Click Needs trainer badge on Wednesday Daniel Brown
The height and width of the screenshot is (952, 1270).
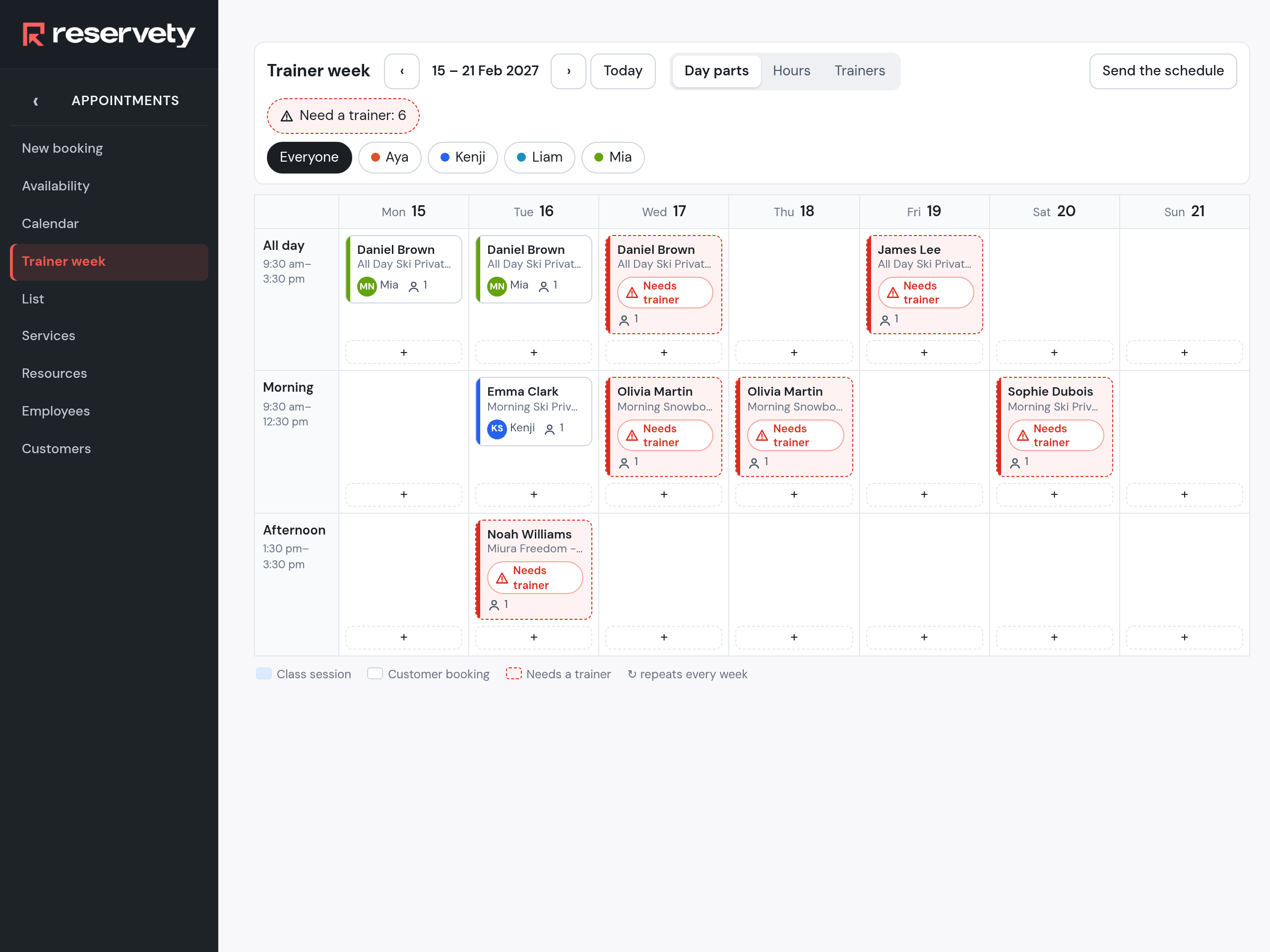tap(665, 293)
